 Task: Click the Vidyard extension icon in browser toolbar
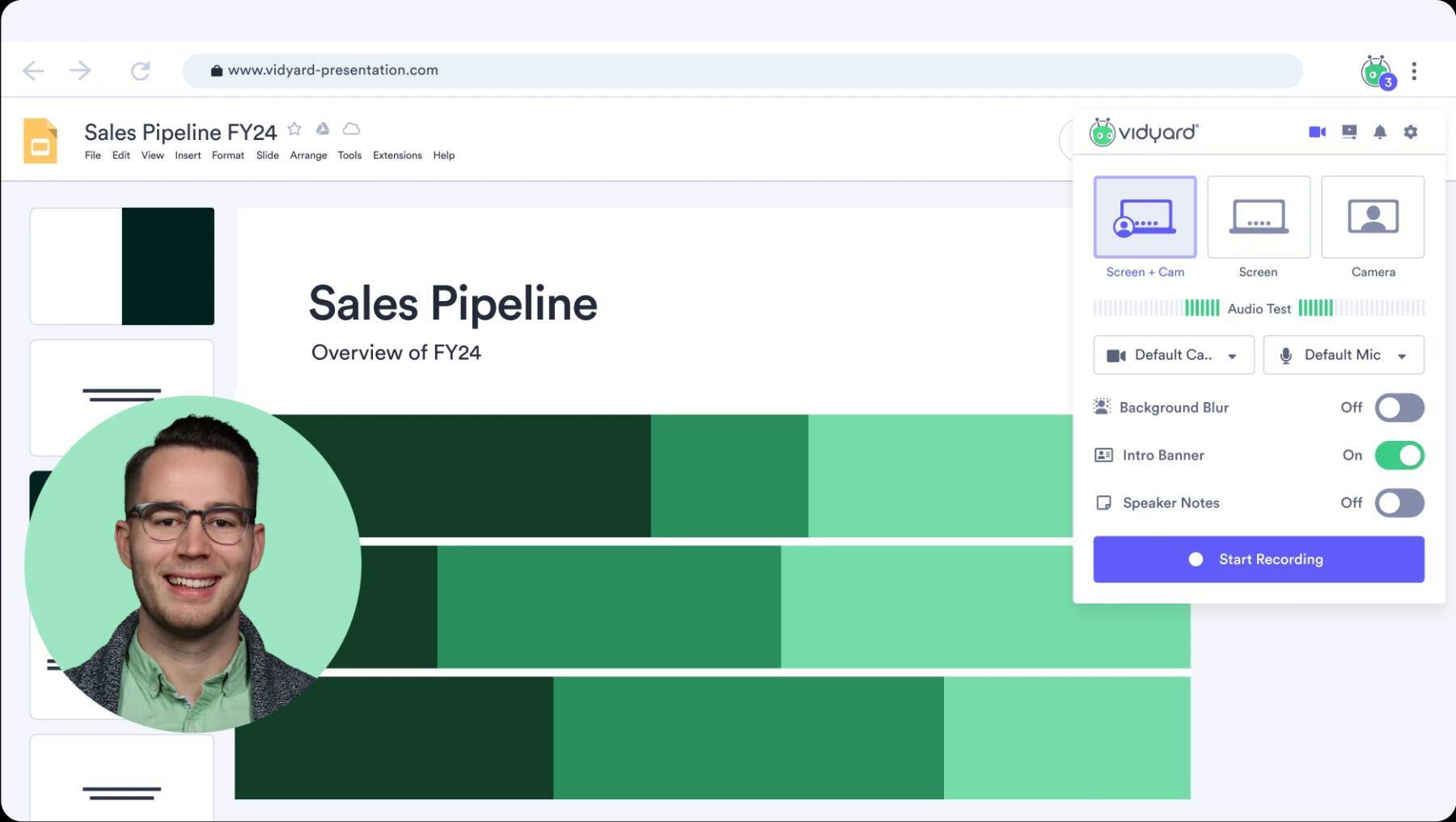[x=1376, y=72]
